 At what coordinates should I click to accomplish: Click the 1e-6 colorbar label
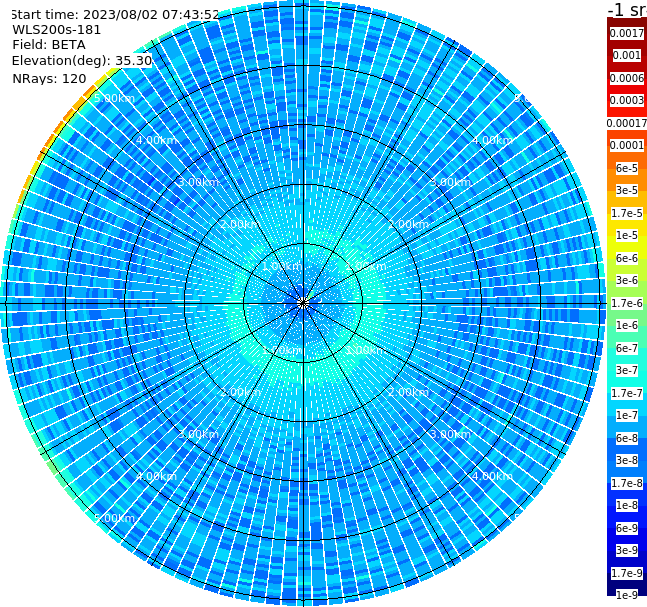pyautogui.click(x=627, y=325)
